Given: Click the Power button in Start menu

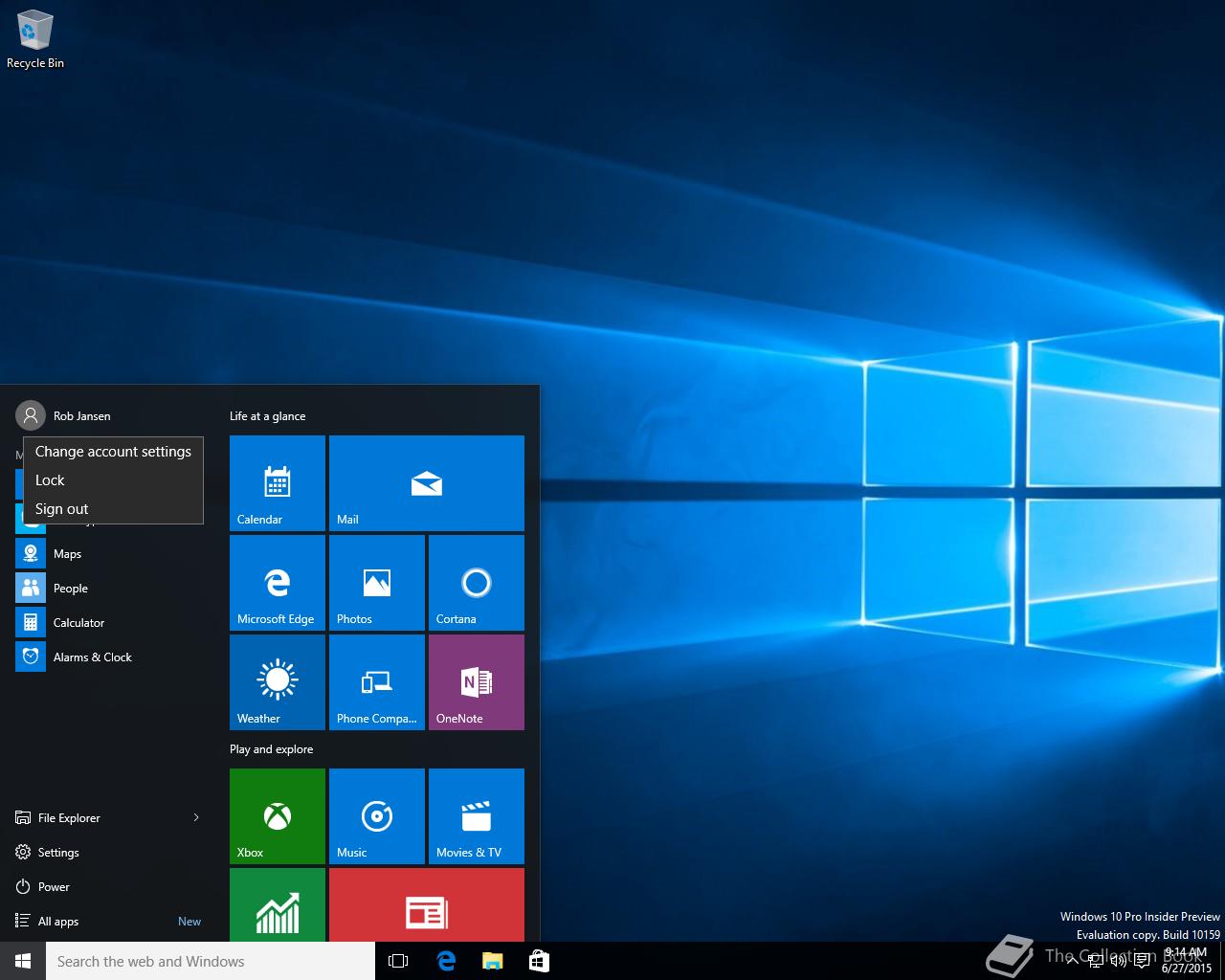Looking at the screenshot, I should pyautogui.click(x=109, y=886).
